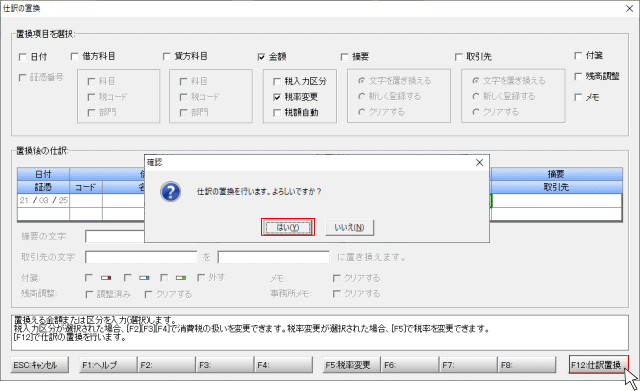This screenshot has height=391, width=640.
Task: Toggle the 日付 checkbox
Action: (x=23, y=57)
